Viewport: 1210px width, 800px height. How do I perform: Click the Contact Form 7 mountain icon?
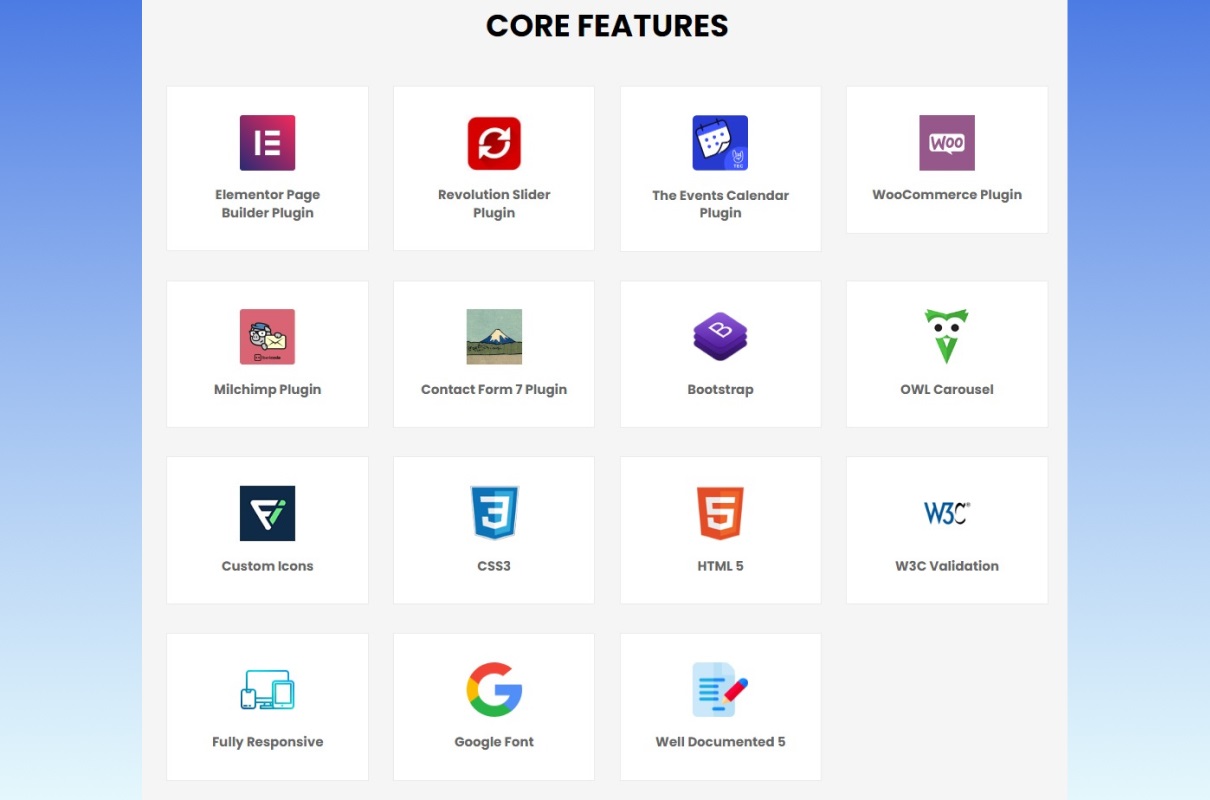click(494, 337)
